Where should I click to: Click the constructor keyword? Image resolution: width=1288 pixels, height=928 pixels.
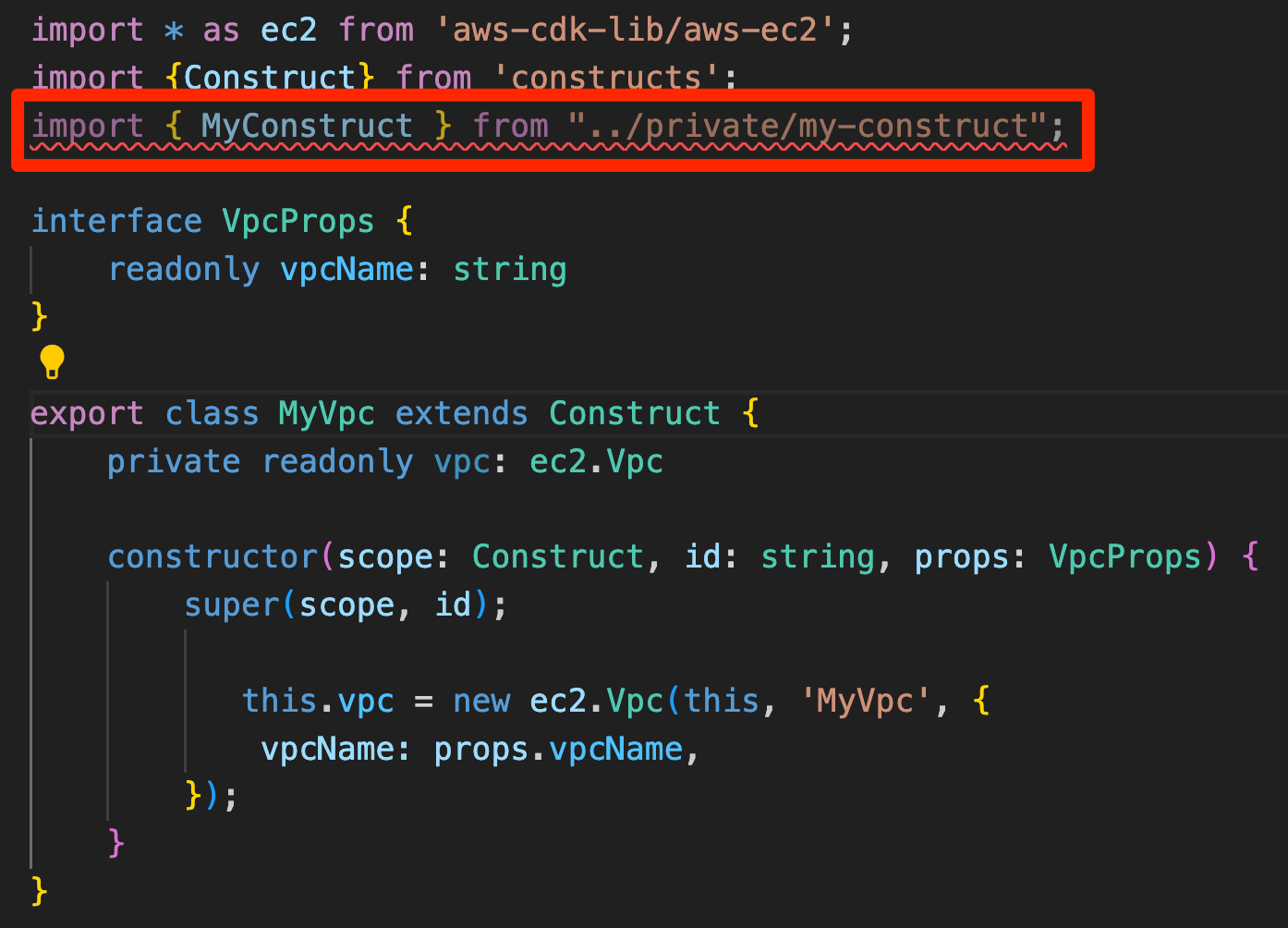pyautogui.click(x=213, y=556)
